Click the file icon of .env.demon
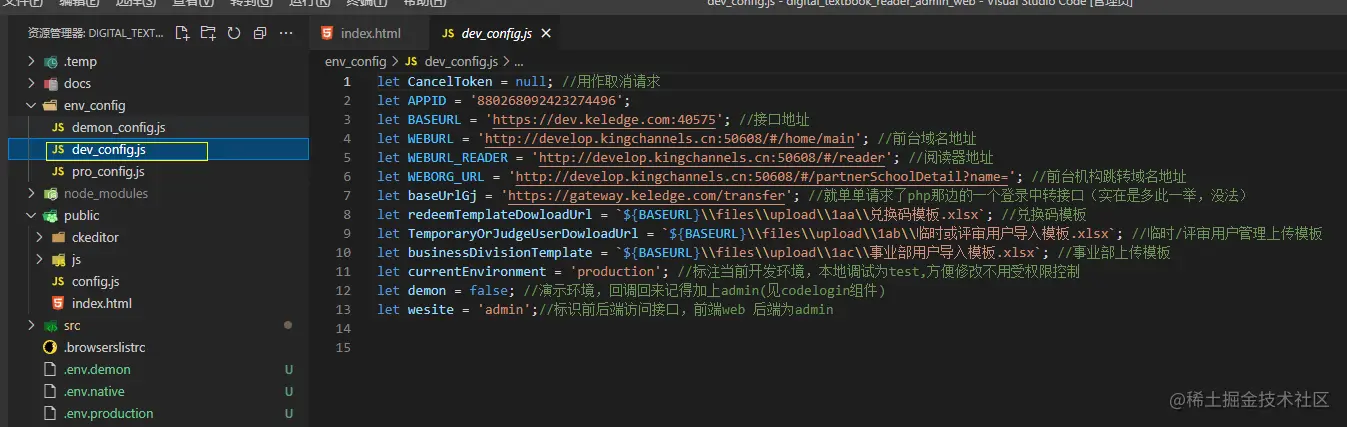Viewport: 1347px width, 427px height. coord(50,369)
